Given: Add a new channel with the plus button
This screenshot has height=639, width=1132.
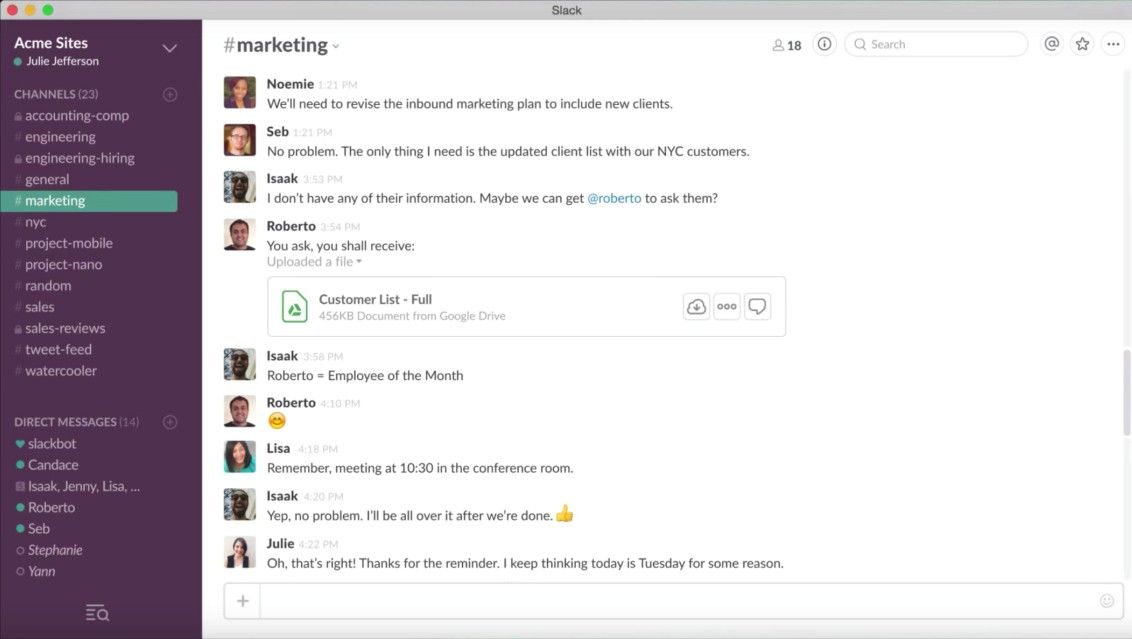Looking at the screenshot, I should pos(170,94).
